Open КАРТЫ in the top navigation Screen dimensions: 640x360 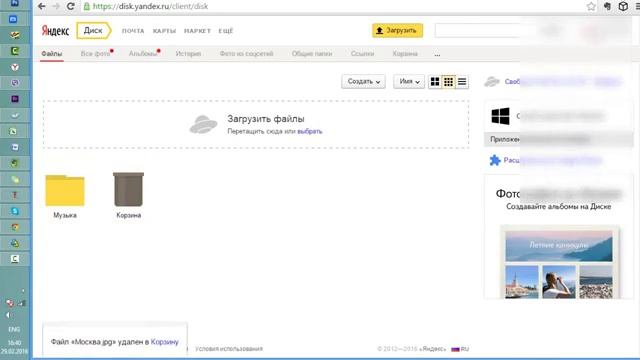[x=164, y=31]
